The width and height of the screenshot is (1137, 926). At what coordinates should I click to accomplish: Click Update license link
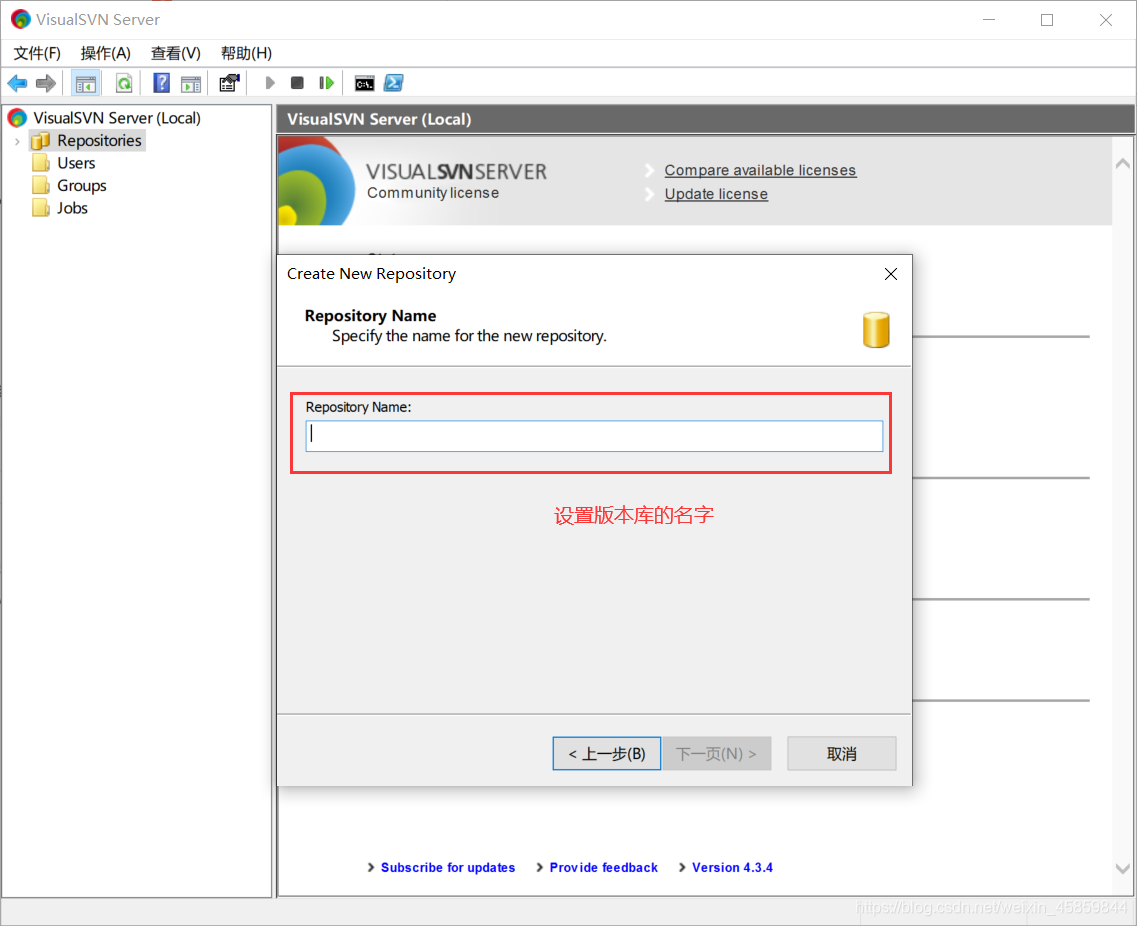point(716,194)
